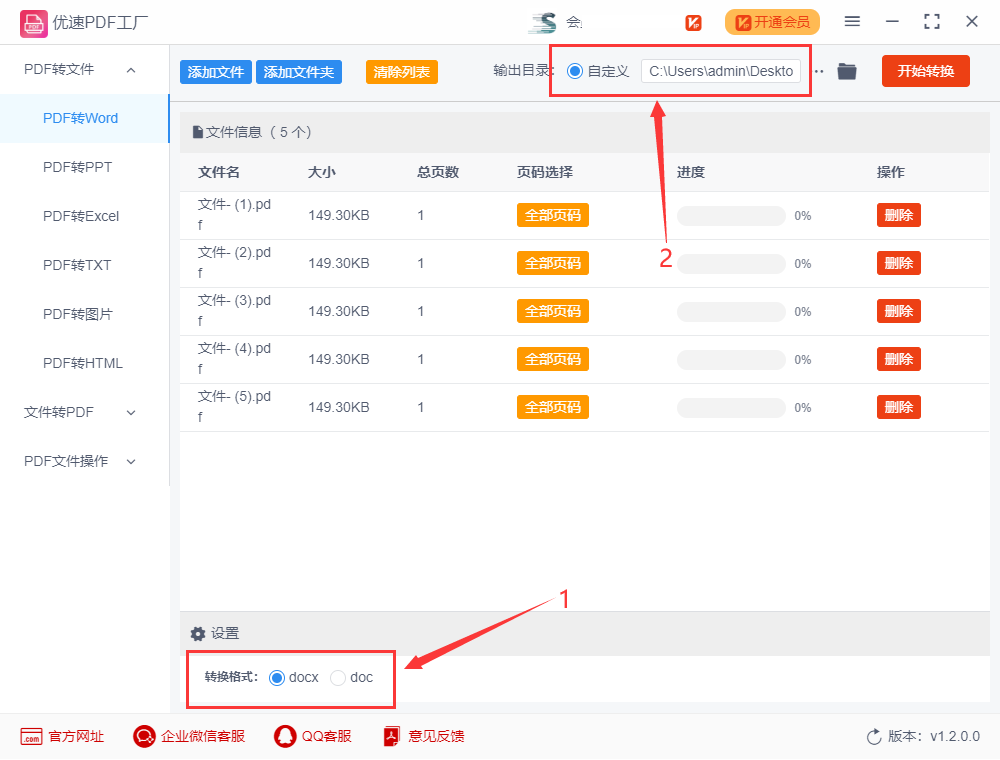This screenshot has width=1000, height=760.
Task: Start conversion with 开始转换 button
Action: (925, 71)
